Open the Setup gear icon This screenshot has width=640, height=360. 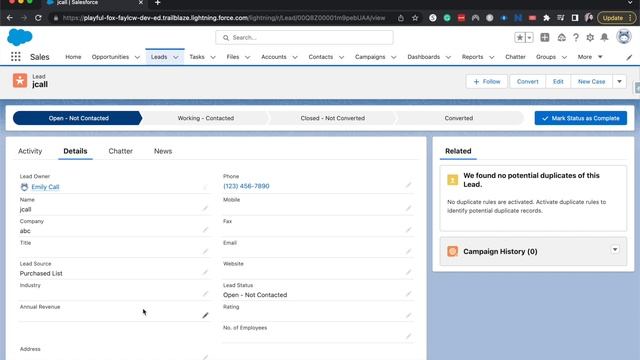click(x=590, y=38)
